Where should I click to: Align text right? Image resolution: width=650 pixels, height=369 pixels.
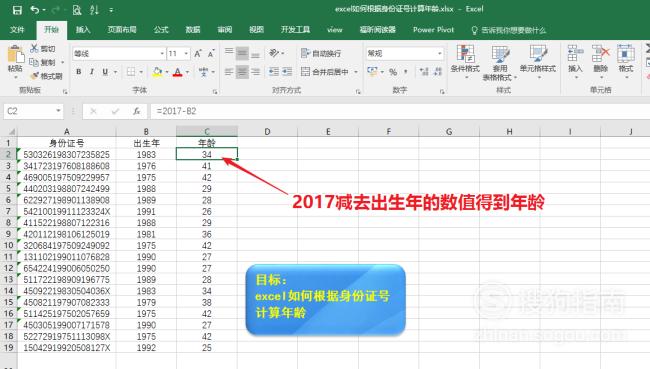point(255,72)
